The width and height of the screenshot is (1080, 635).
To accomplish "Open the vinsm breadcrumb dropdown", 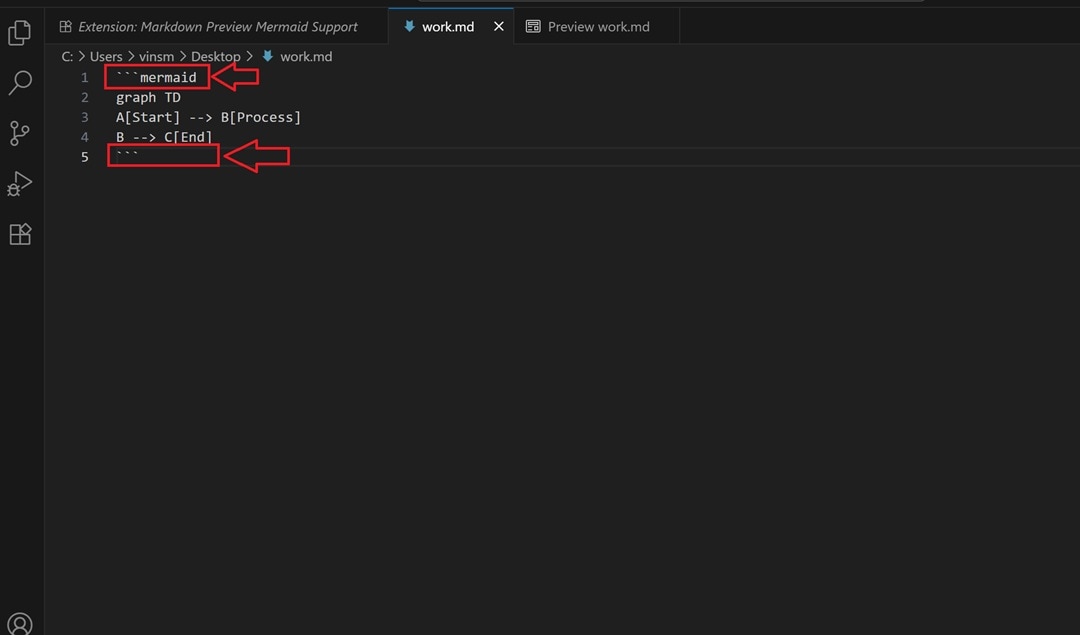I will [157, 56].
